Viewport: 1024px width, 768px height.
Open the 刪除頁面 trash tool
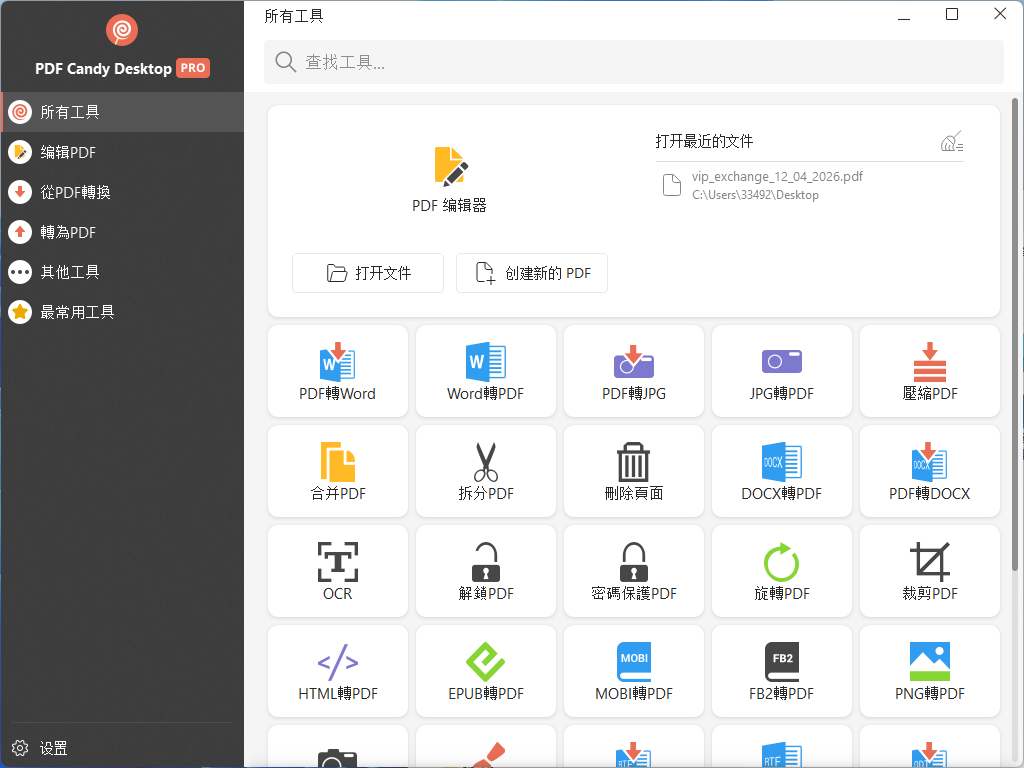click(x=633, y=471)
